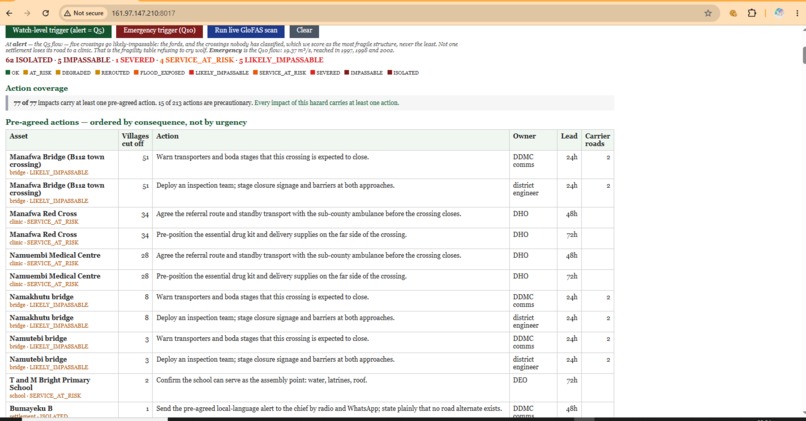Open the Extensions puzzle icon
The width and height of the screenshot is (806, 421).
click(752, 13)
